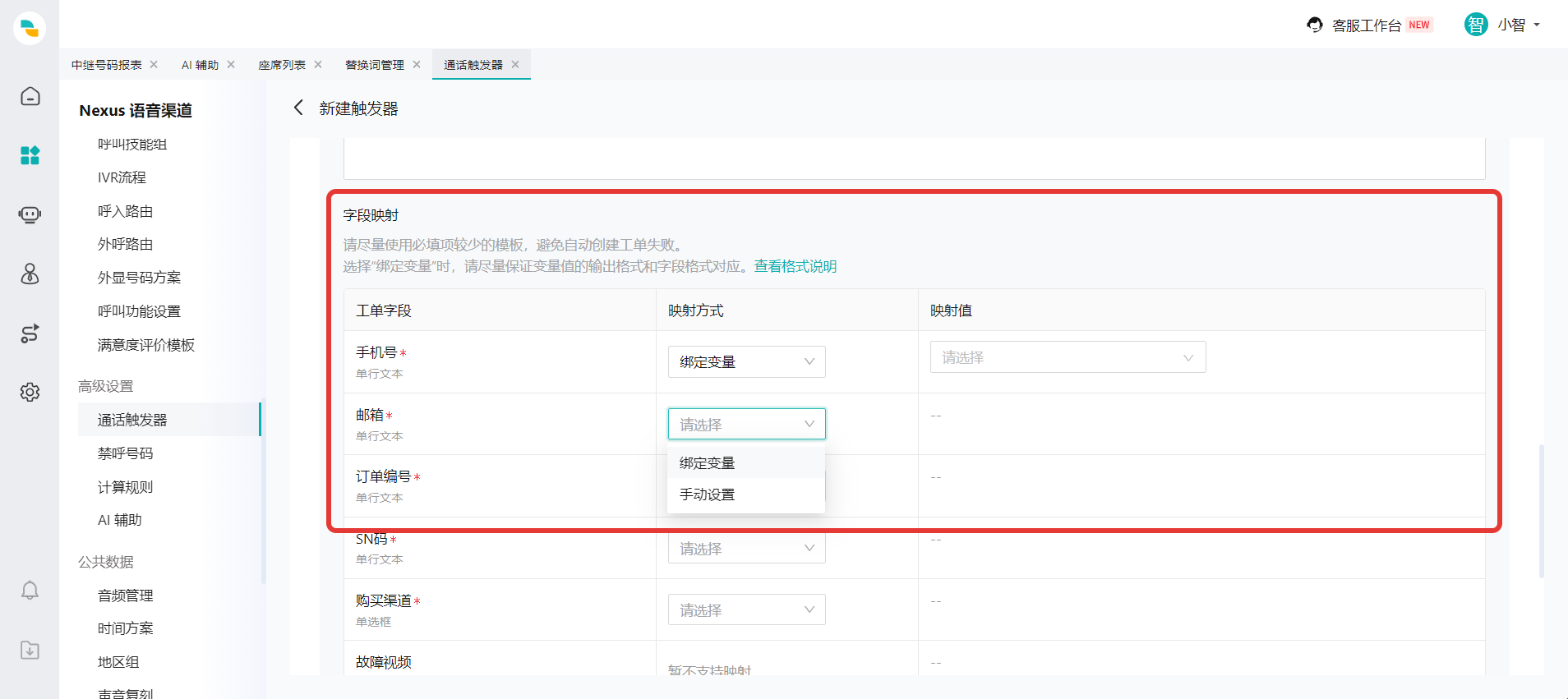The height and width of the screenshot is (699, 1568).
Task: Choose 绑定变量 from the open dropdown list
Action: [x=746, y=463]
